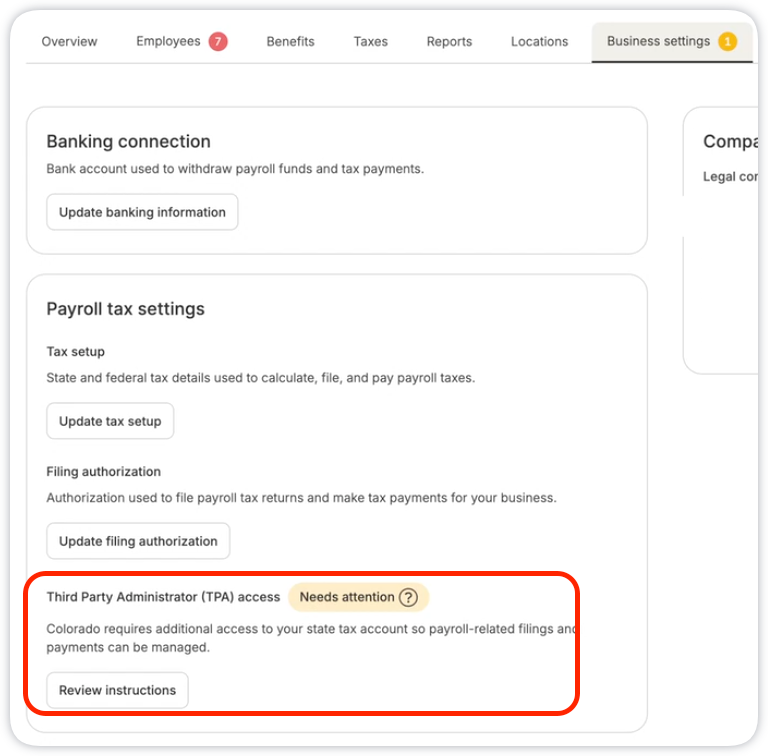Click the yellow 1 badge on Business settings
768x756 pixels.
coord(727,42)
